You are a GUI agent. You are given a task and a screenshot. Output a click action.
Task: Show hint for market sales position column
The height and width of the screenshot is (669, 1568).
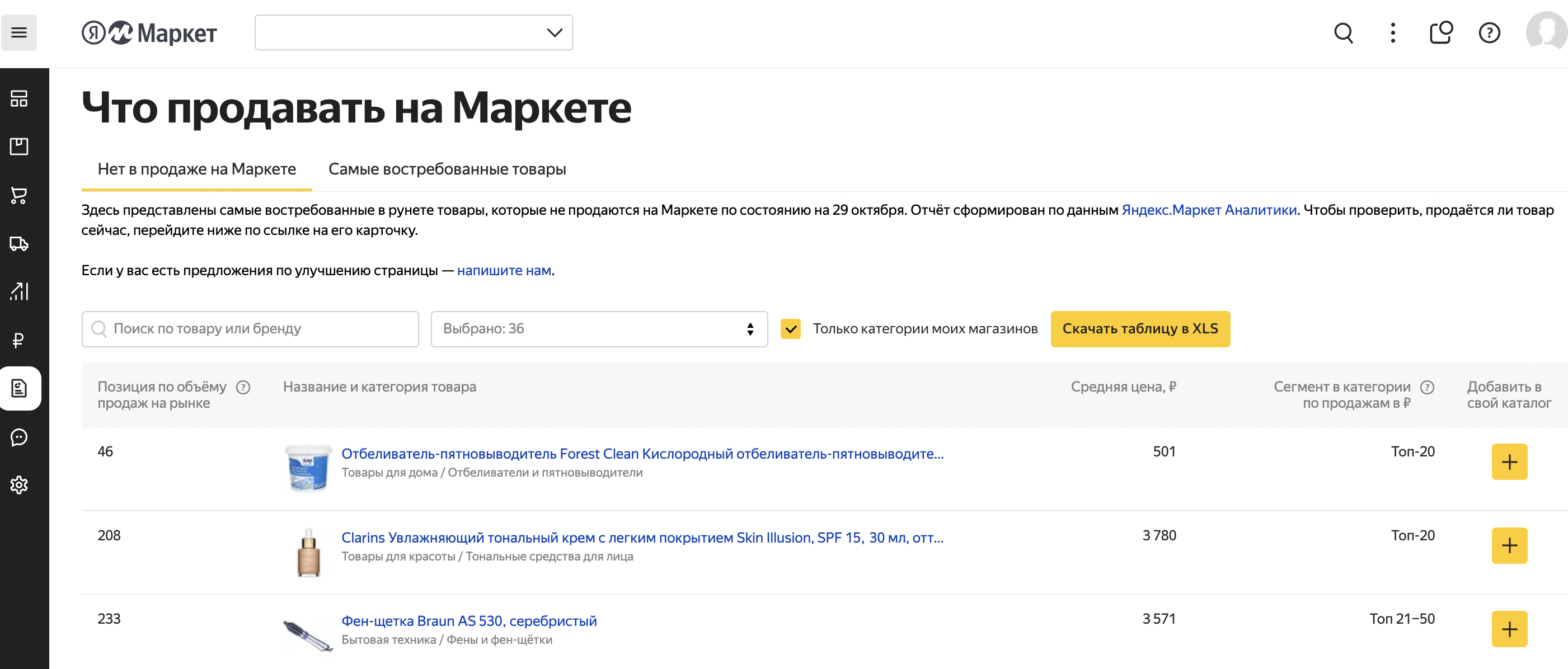tap(243, 388)
